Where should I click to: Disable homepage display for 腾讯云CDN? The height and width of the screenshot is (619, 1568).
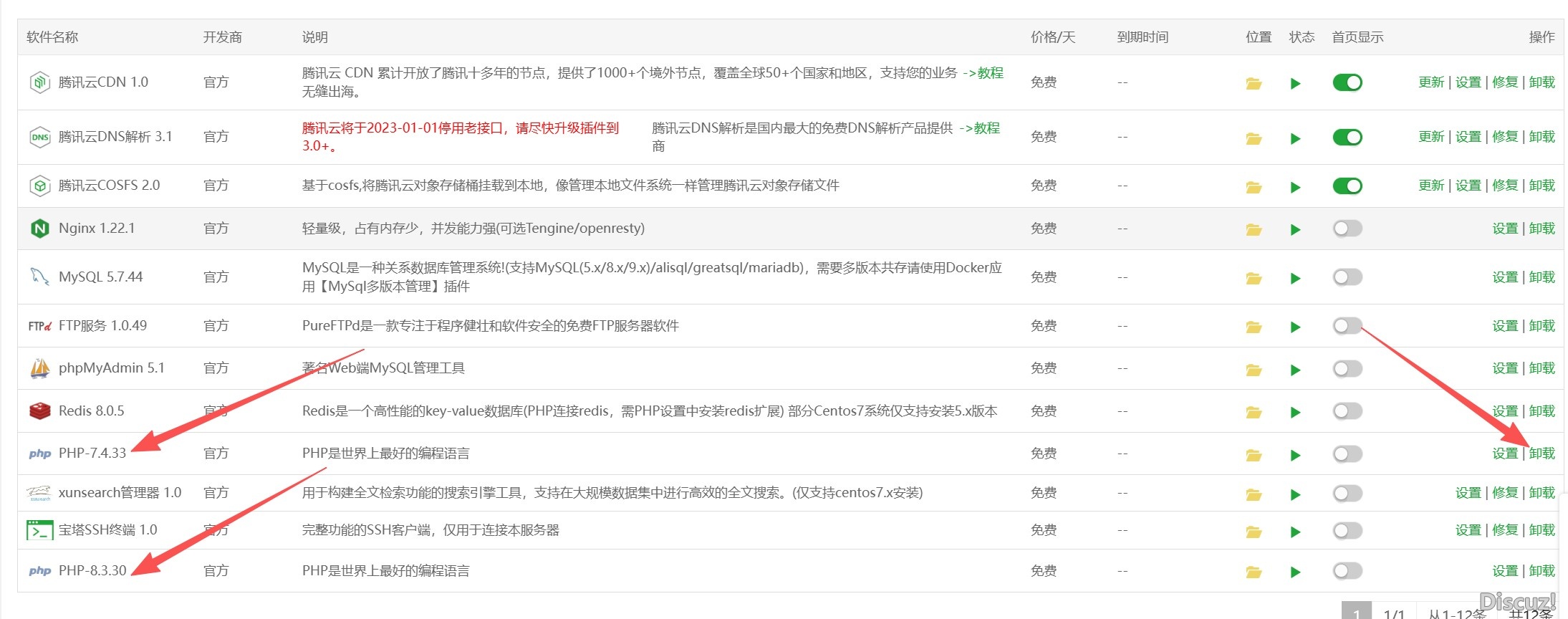click(x=1347, y=82)
